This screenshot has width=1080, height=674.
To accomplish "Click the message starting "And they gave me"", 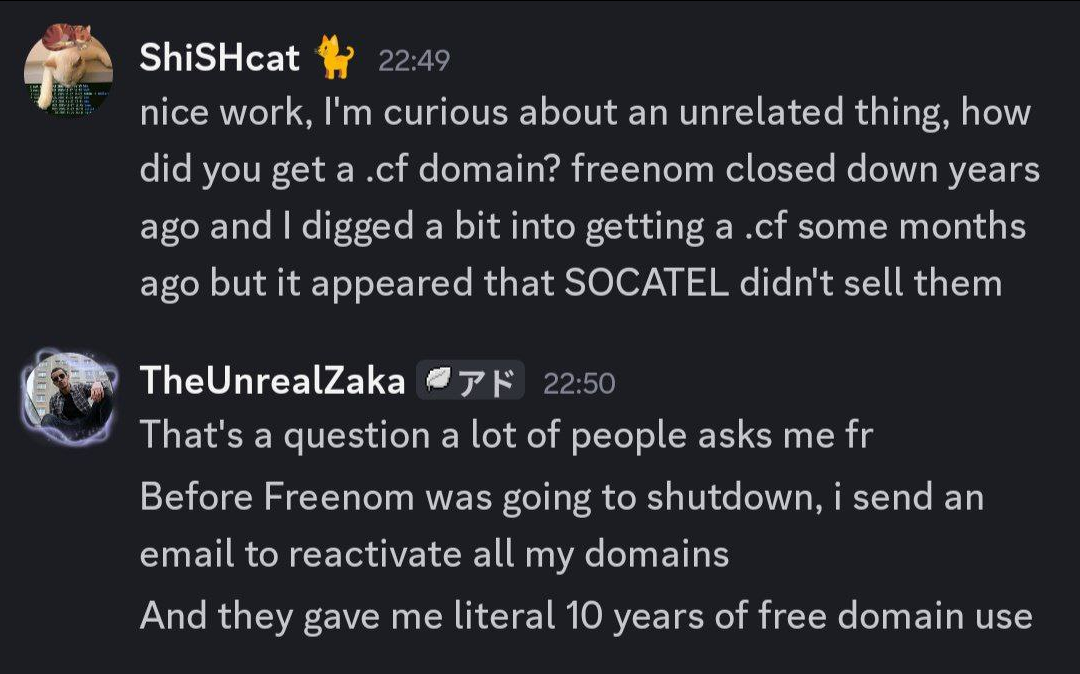I will (585, 616).
